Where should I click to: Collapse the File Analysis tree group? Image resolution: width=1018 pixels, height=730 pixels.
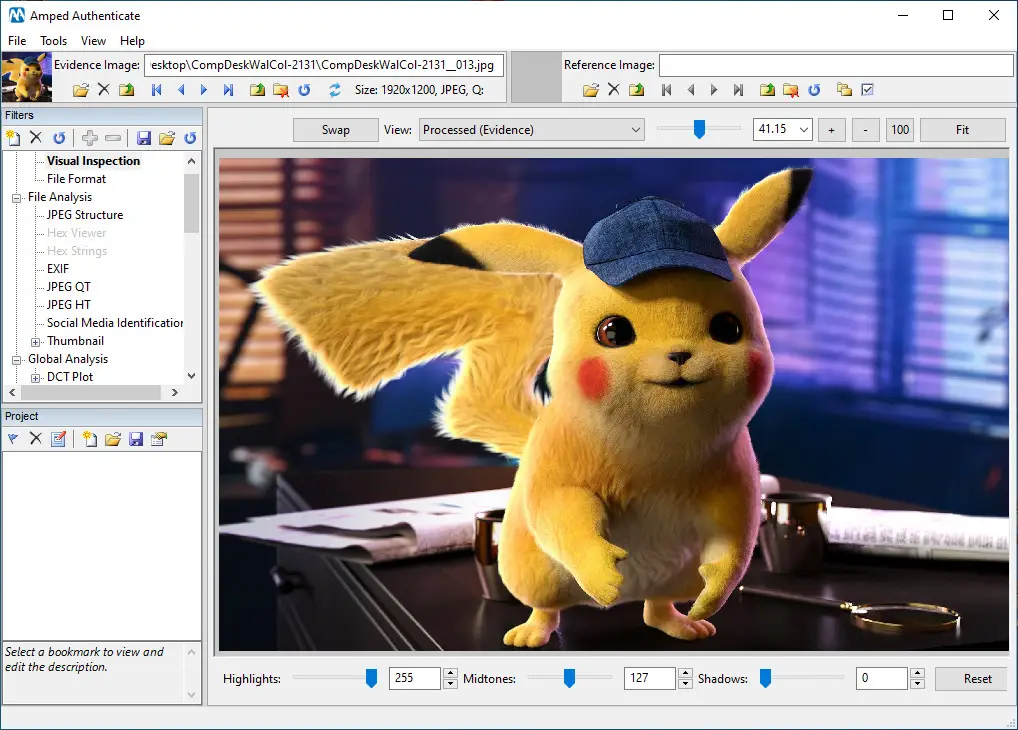click(x=17, y=198)
